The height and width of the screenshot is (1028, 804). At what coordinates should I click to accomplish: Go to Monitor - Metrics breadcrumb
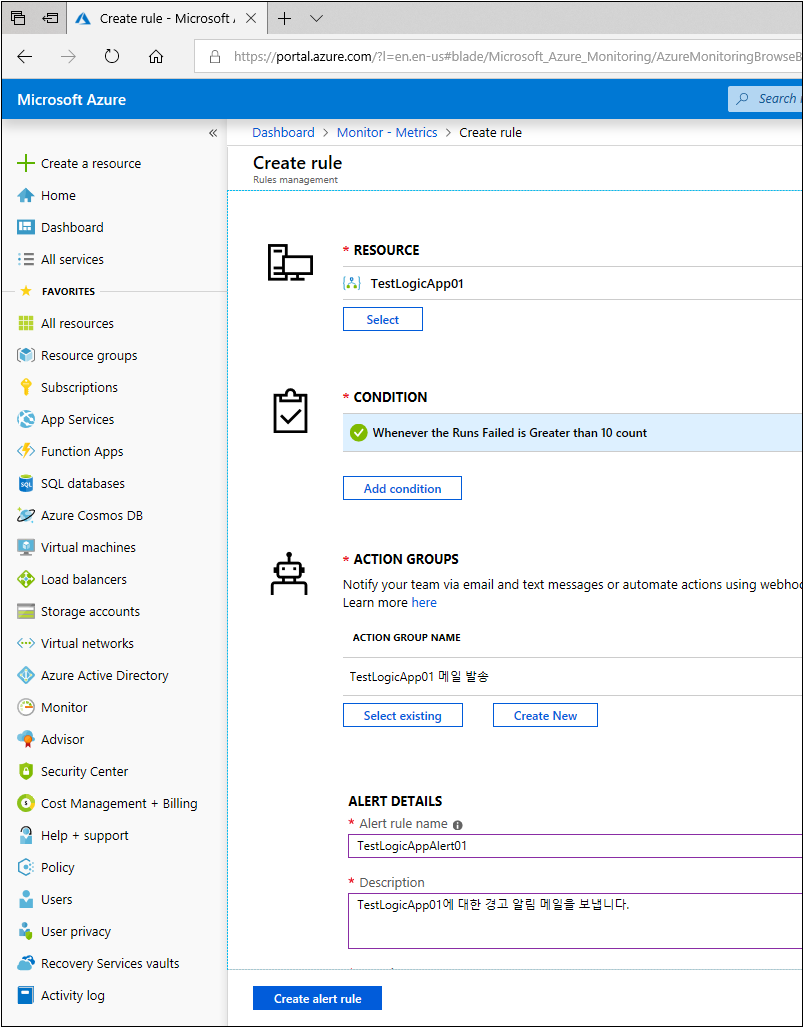click(x=387, y=132)
